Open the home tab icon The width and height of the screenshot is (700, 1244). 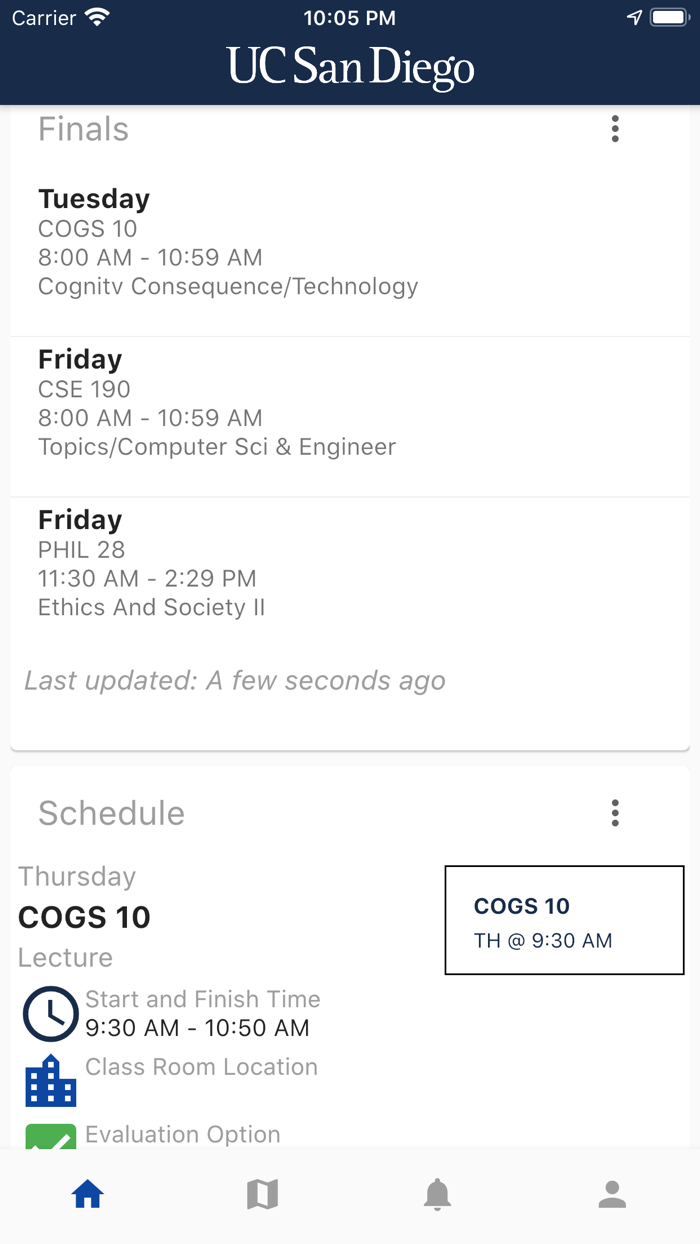point(87,1193)
